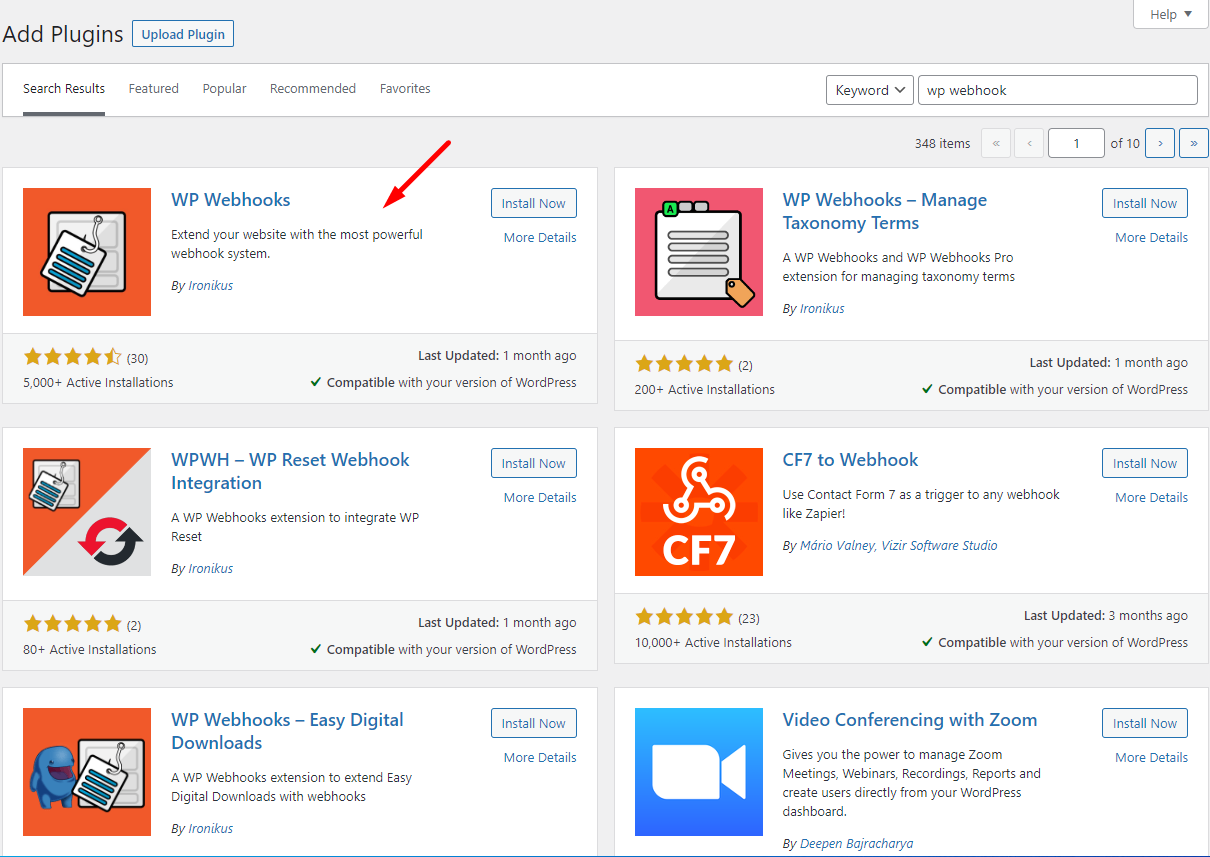Select the CF7 to Webhook icon
Screen dimensions: 1210x857
[x=699, y=512]
